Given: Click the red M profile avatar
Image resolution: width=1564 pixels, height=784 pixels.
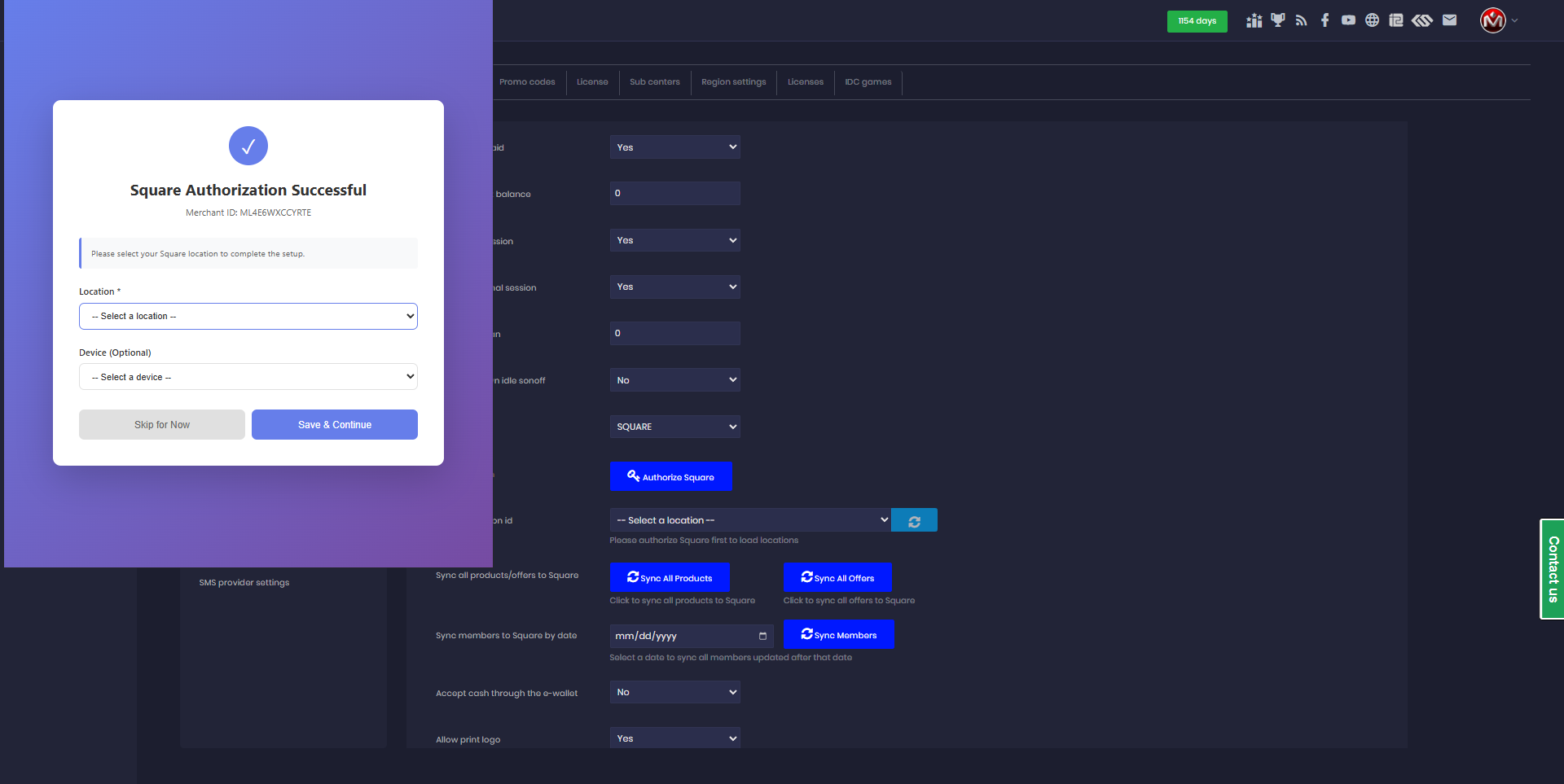Looking at the screenshot, I should (1493, 20).
